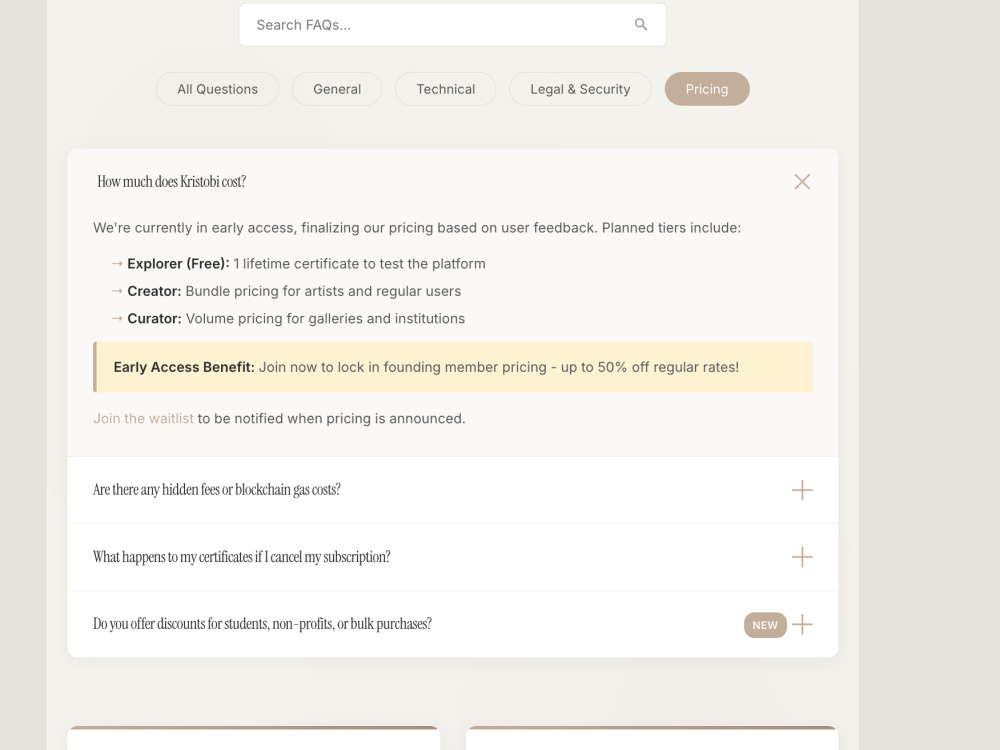Click the Early Access Benefit callout

click(x=452, y=367)
